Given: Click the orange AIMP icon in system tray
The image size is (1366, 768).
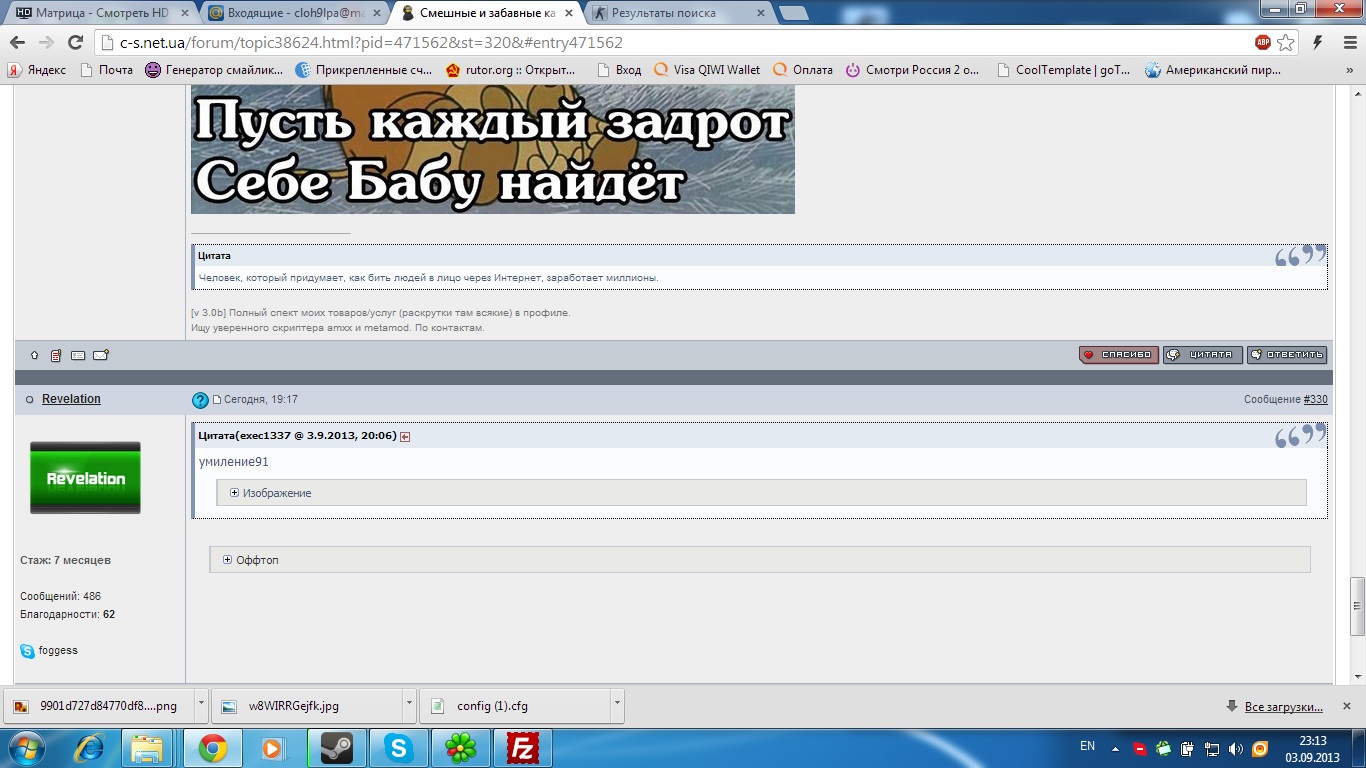Looking at the screenshot, I should coord(1260,748).
